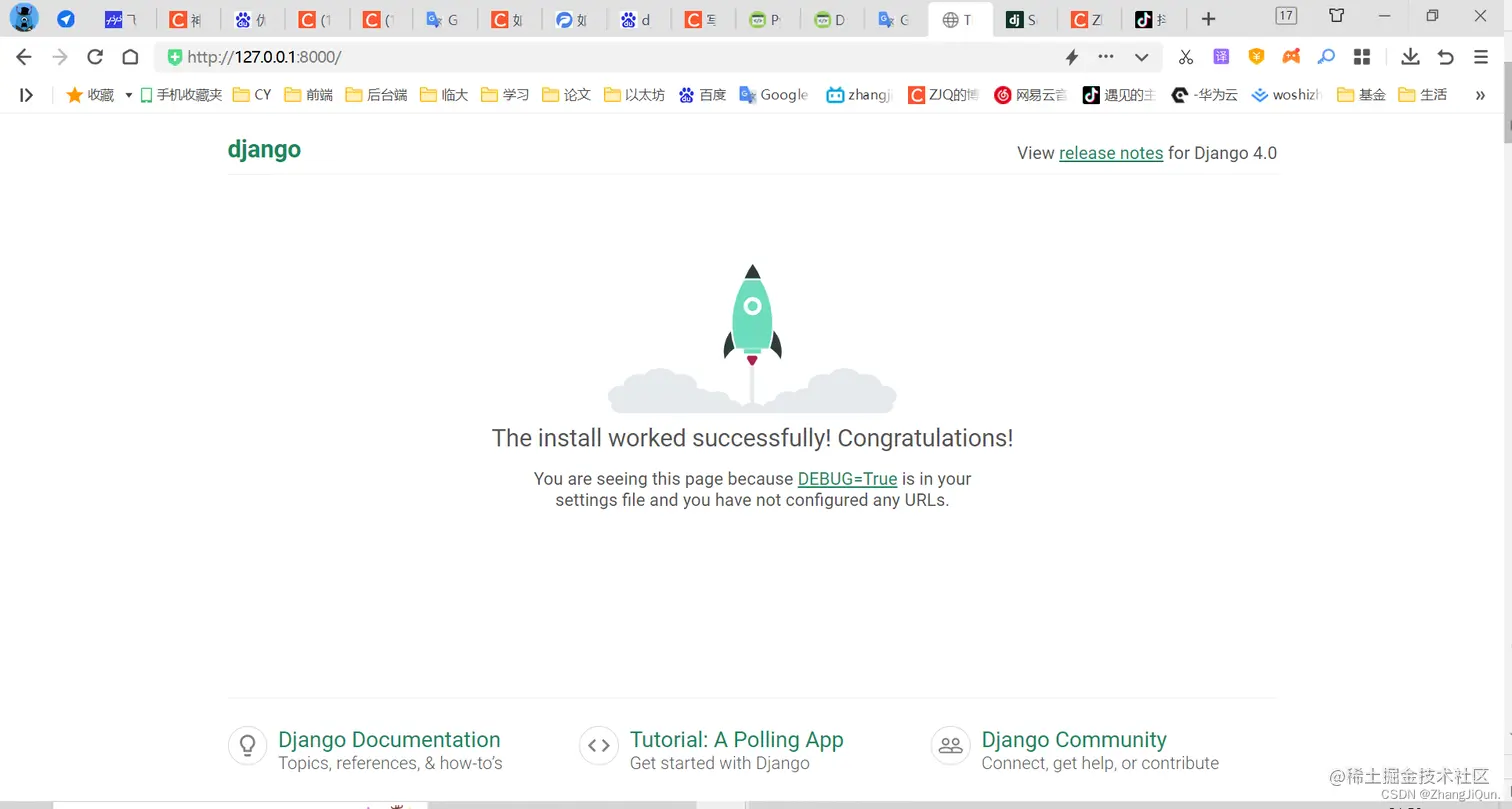Viewport: 1512px width, 809px height.
Task: Open the 网易云音 bookmark
Action: (1030, 95)
